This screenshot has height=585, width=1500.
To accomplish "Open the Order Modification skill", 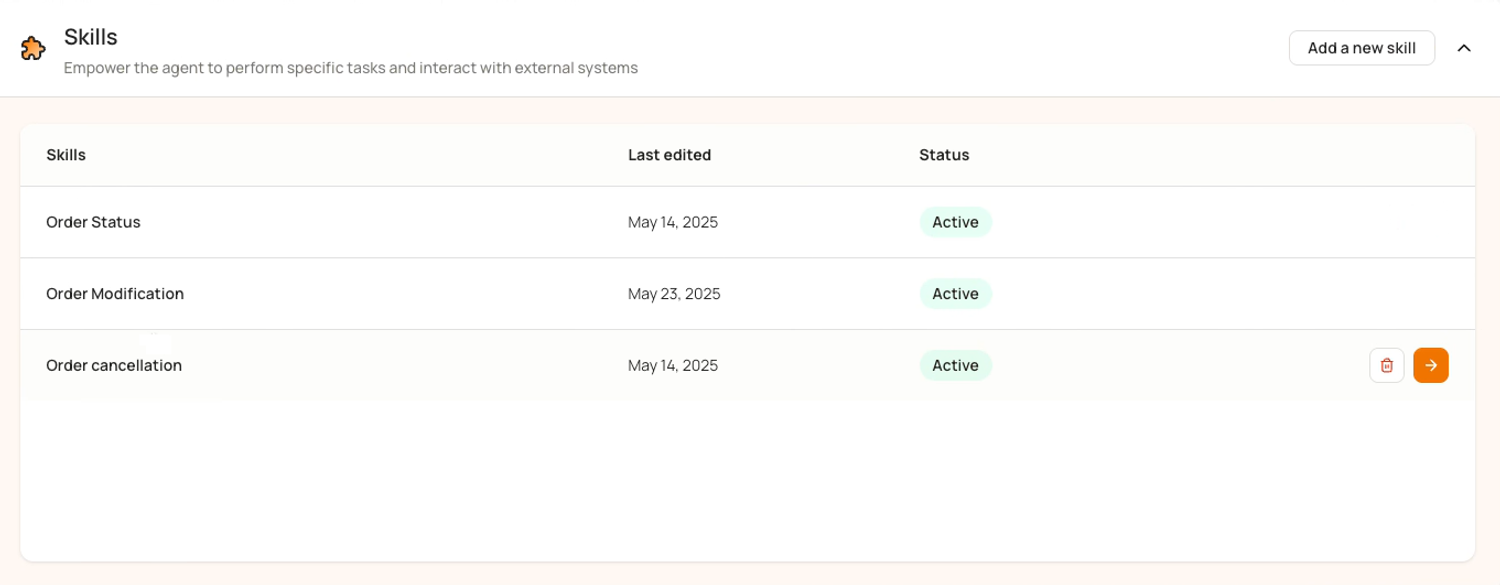I will (x=747, y=294).
